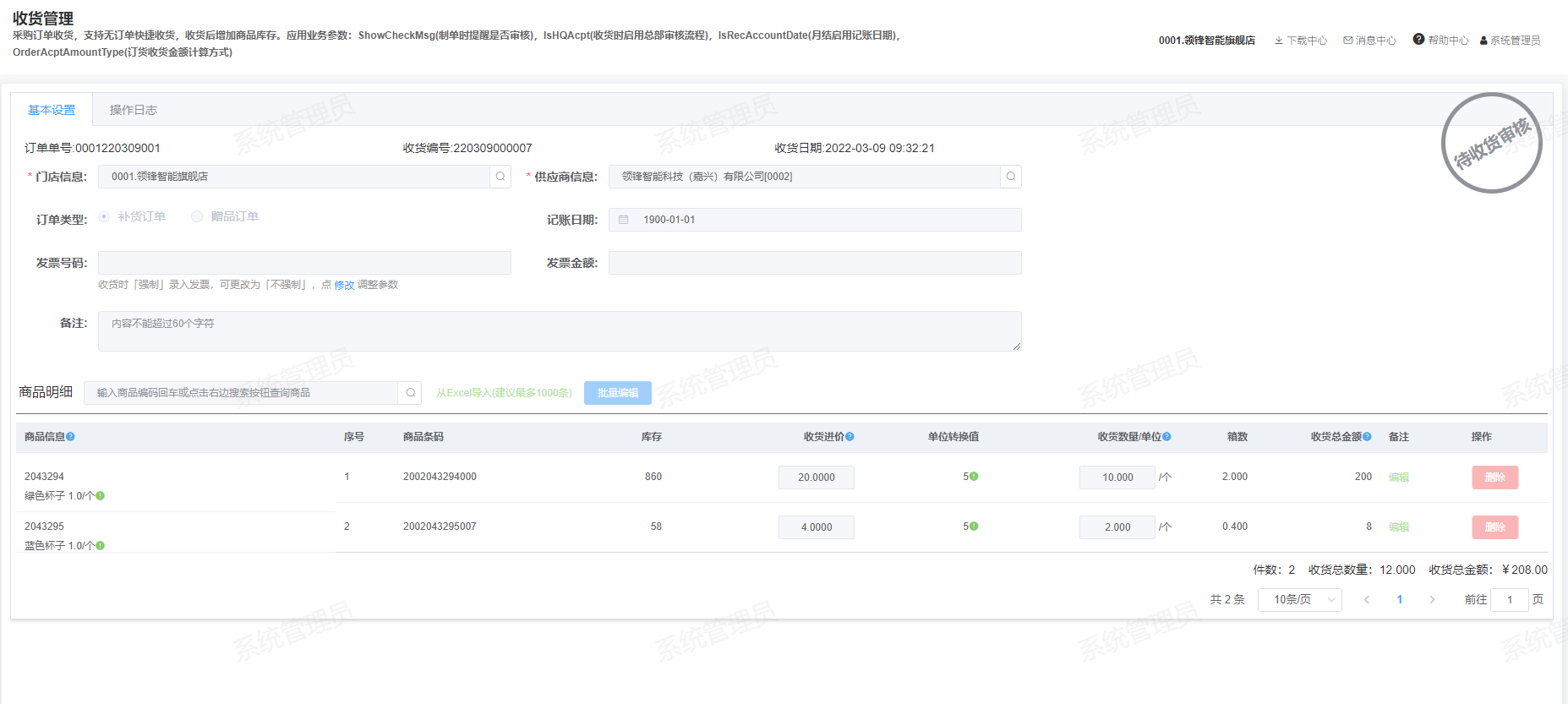The height and width of the screenshot is (704, 1568).
Task: Click the 批量编辑 button
Action: coord(618,393)
